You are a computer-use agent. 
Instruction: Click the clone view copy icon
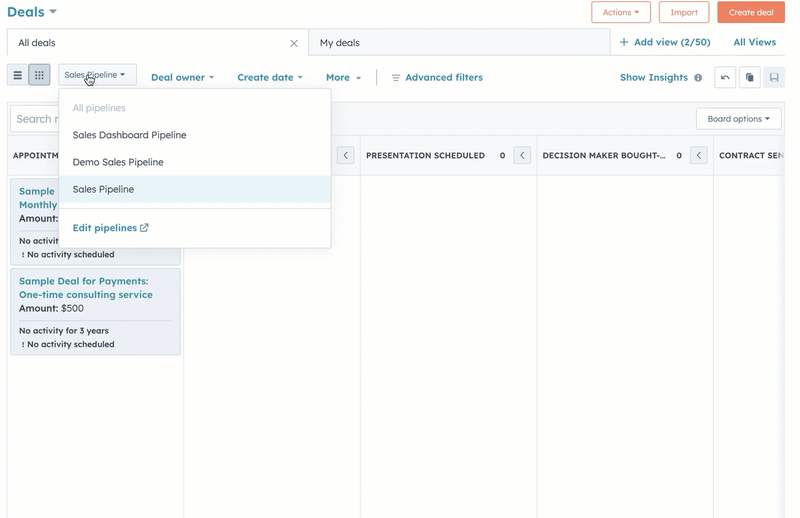point(749,78)
